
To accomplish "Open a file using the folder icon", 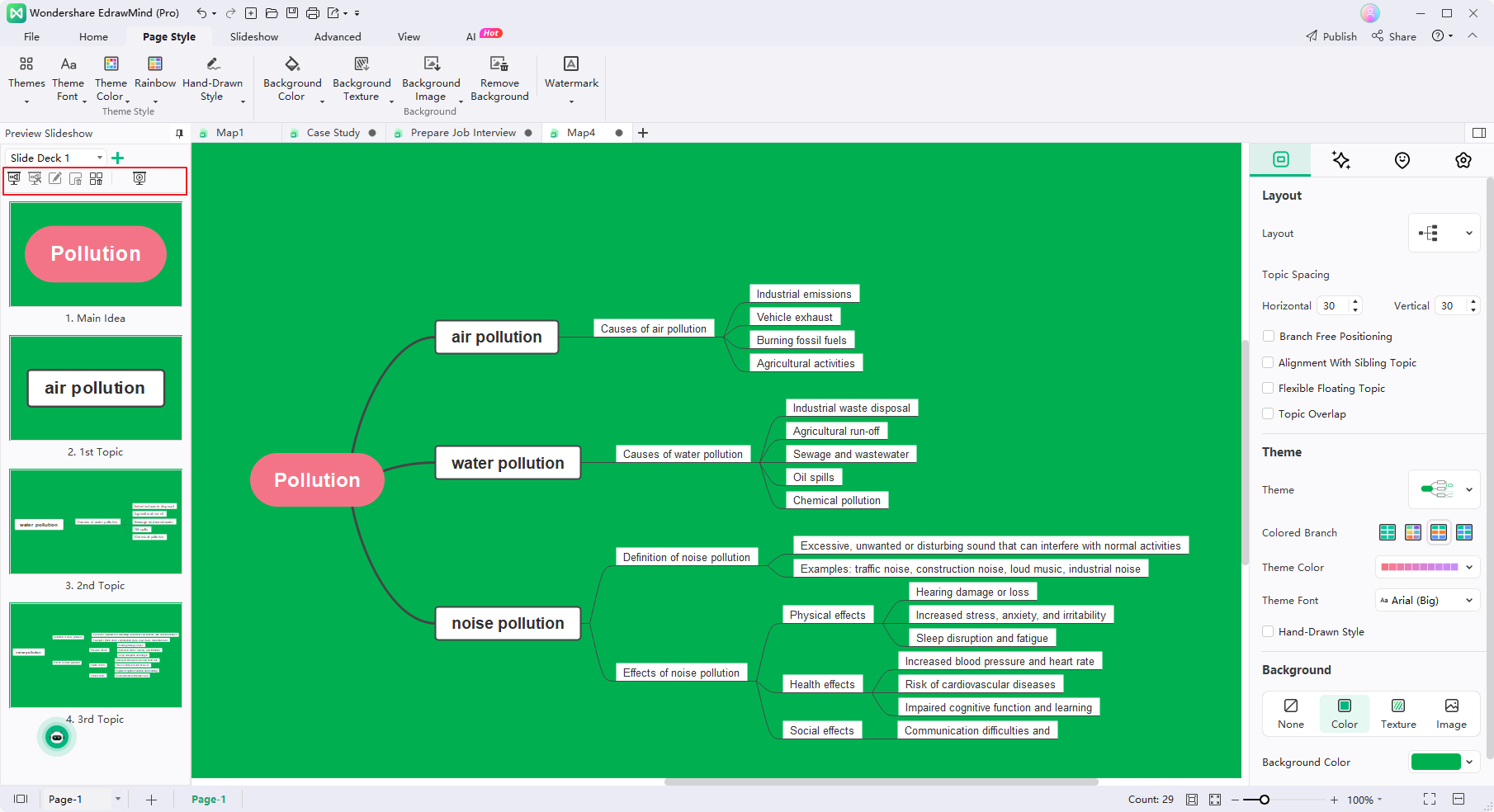I will point(272,13).
